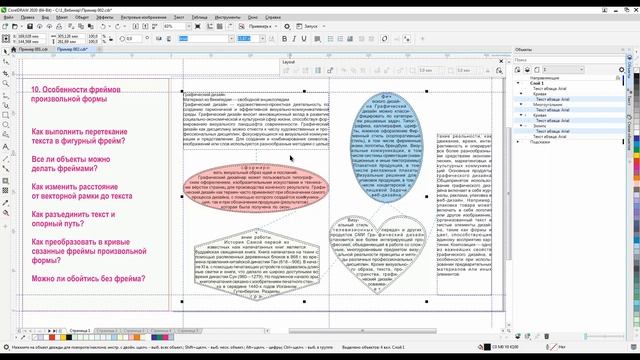Click the next page arrow in navigator
The width and height of the screenshot is (640, 360).
49,331
